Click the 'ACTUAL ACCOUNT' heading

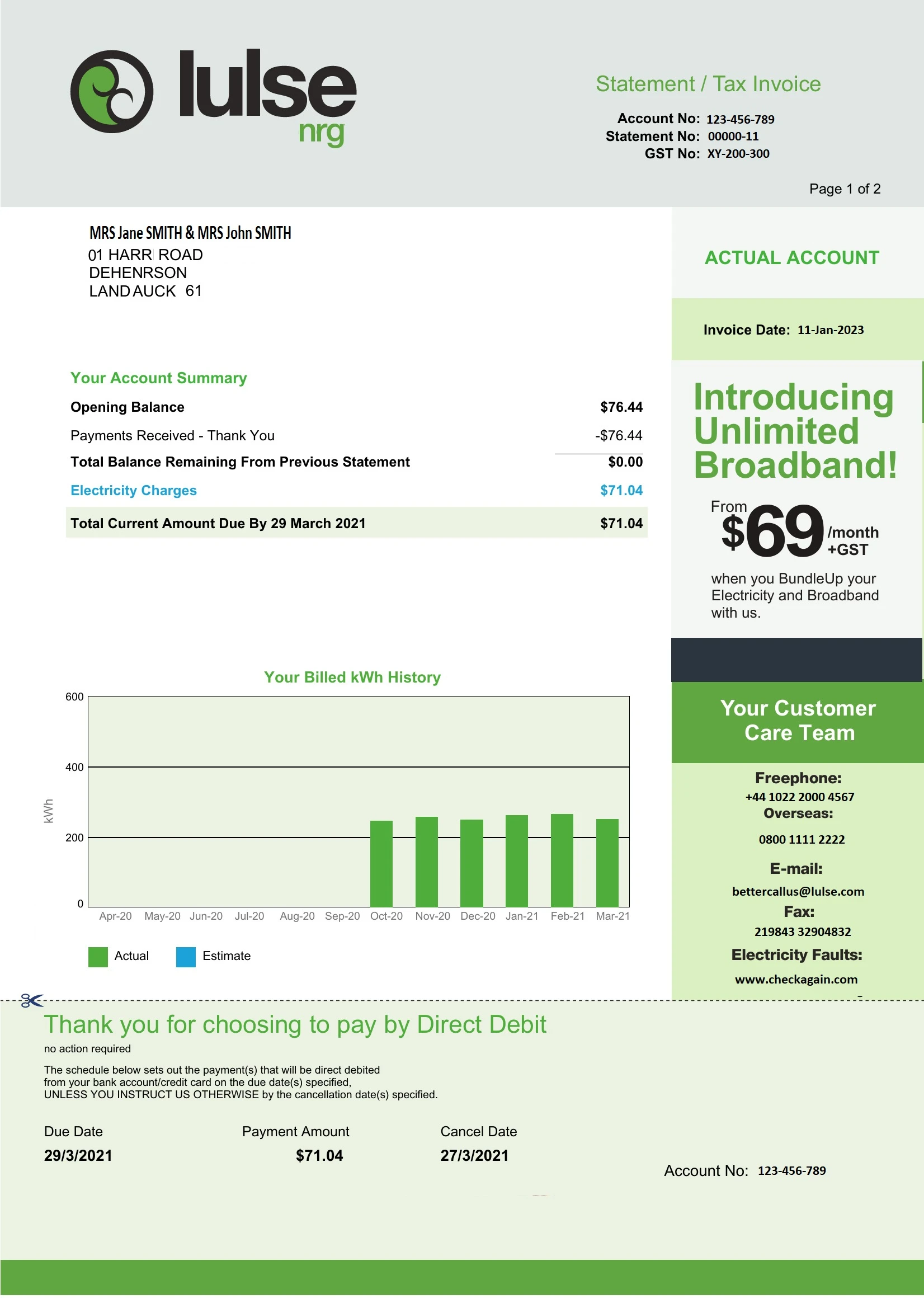792,258
